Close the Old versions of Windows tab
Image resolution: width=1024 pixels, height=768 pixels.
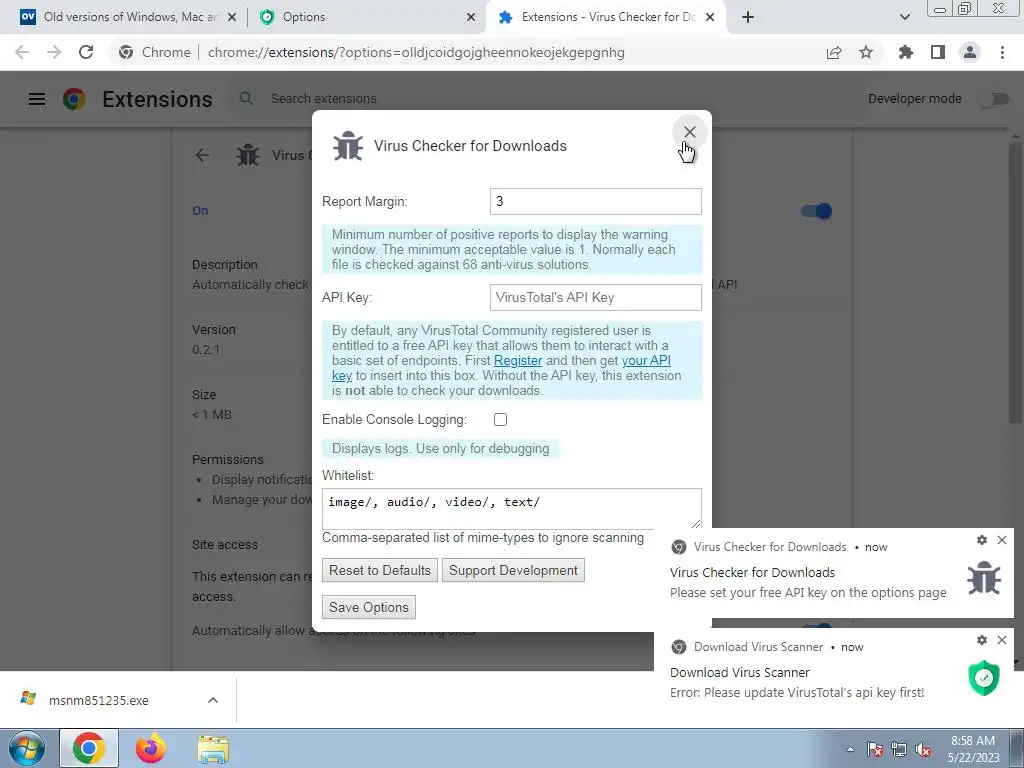232,18
